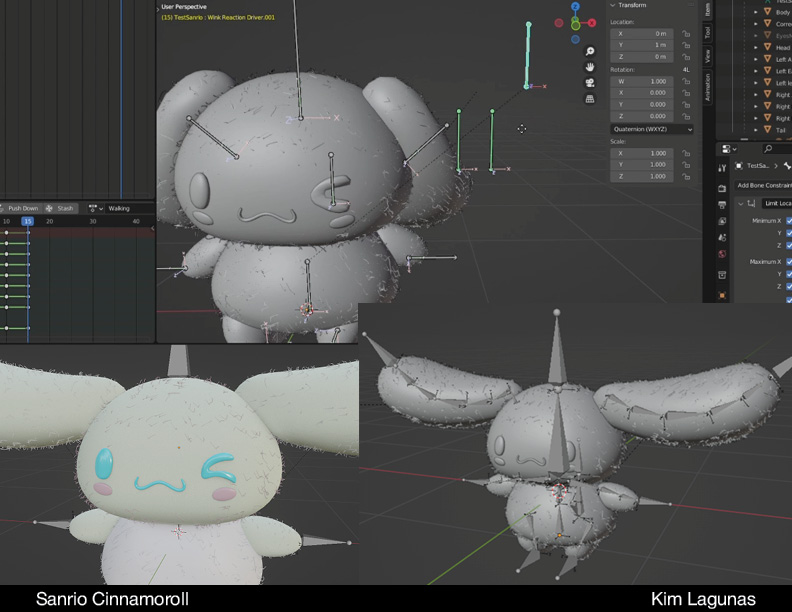Uncheck the Maximum X checkbox
This screenshot has width=792, height=612.
[x=789, y=262]
